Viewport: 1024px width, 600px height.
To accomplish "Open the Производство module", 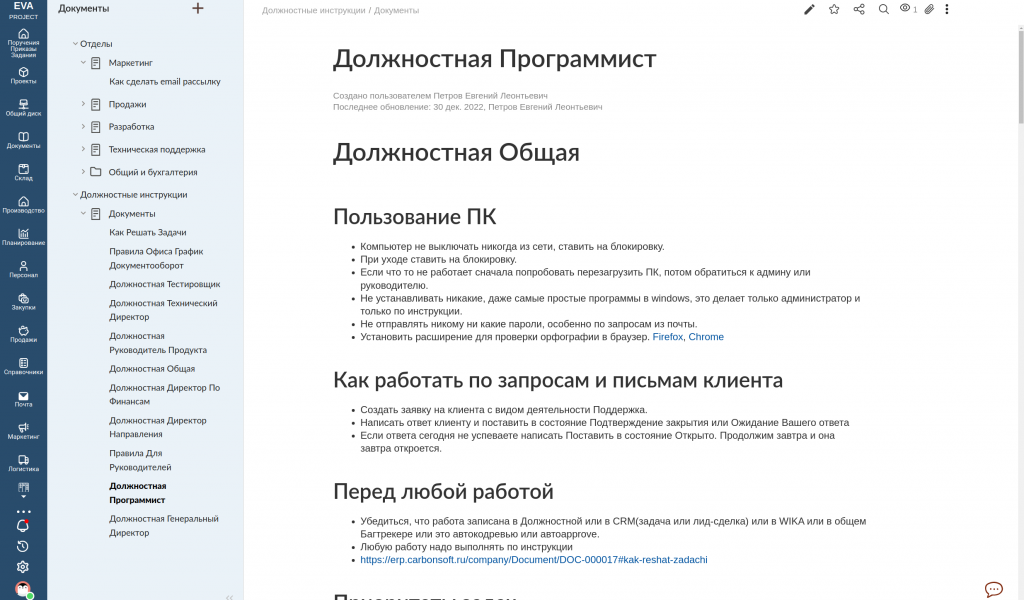I will 24,205.
